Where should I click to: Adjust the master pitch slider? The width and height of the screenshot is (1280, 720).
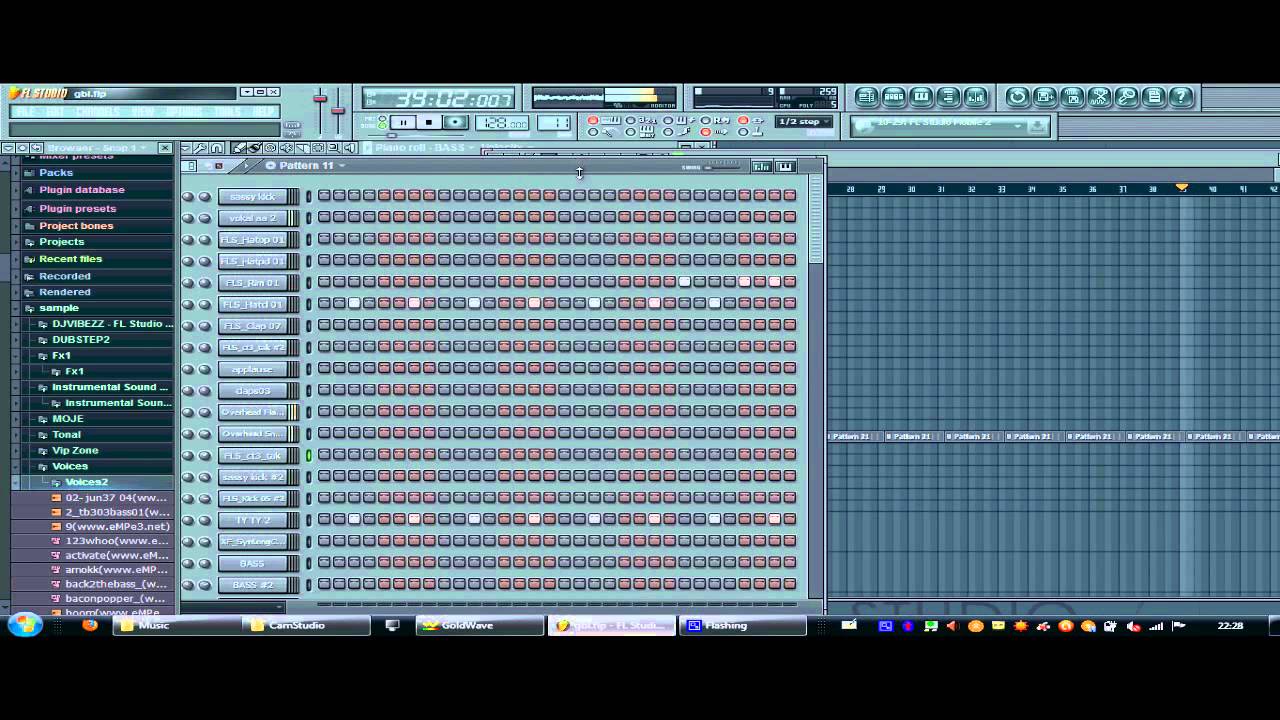click(x=338, y=108)
